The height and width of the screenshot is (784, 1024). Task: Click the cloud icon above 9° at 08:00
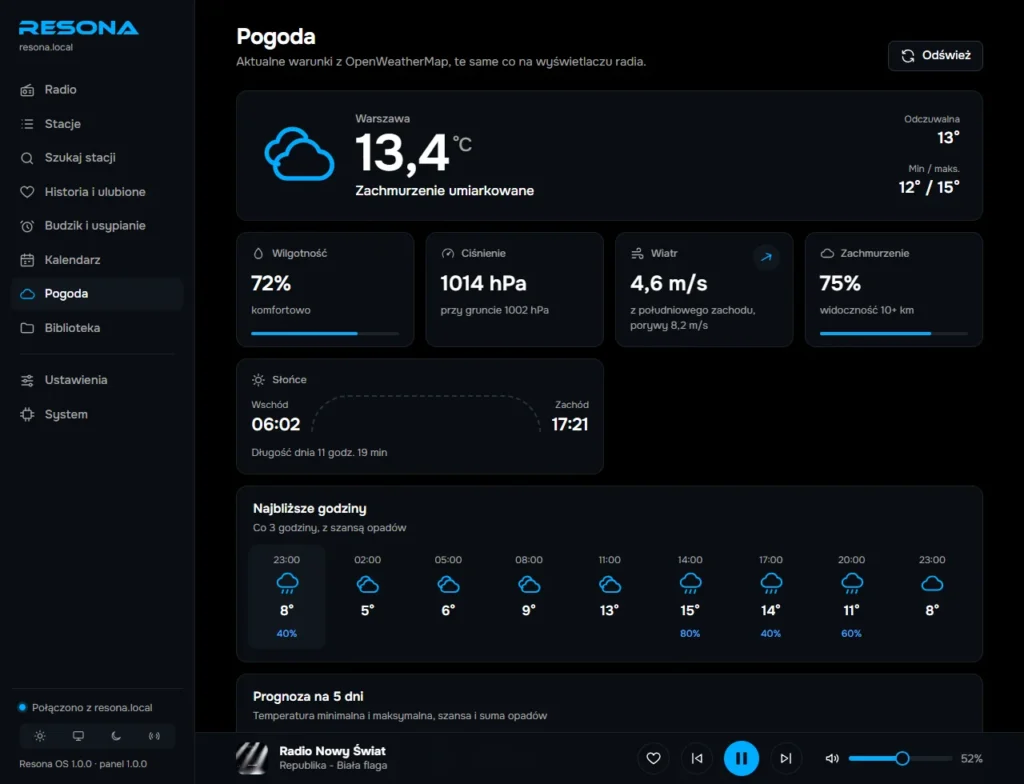tap(529, 584)
